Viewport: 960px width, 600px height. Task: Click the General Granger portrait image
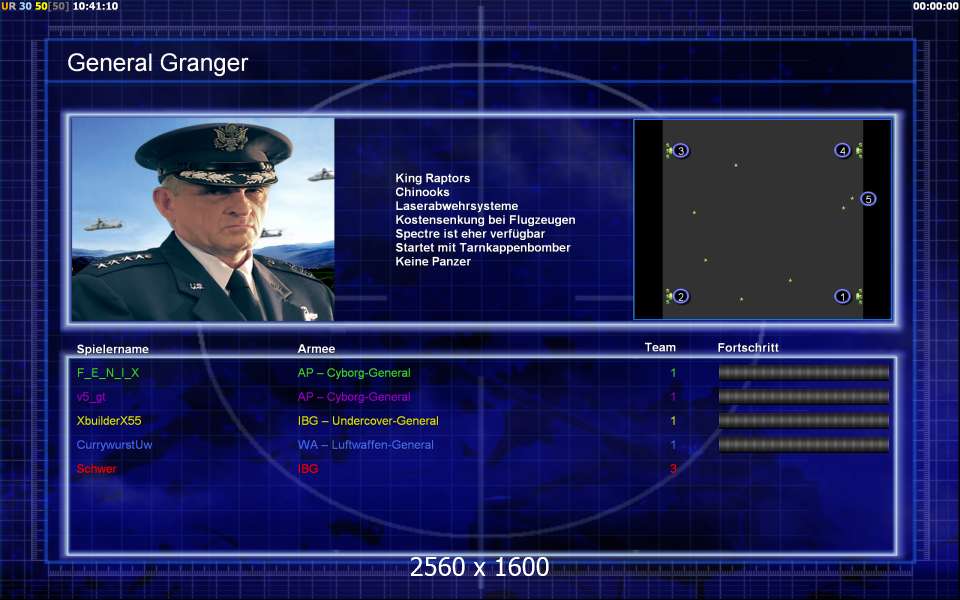tap(203, 219)
